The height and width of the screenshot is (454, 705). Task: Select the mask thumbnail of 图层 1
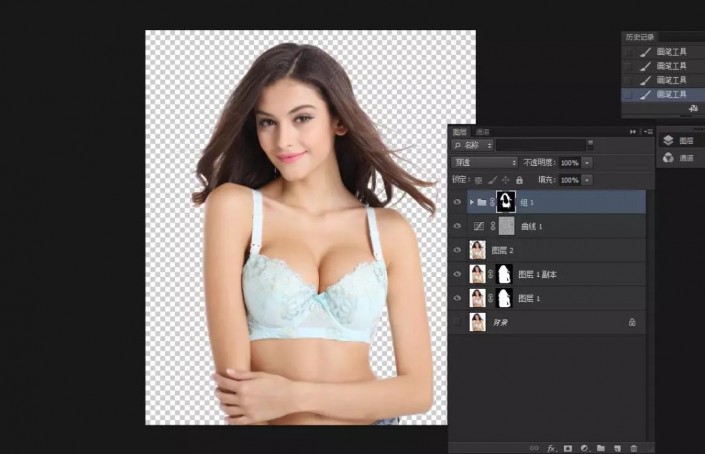coord(504,298)
